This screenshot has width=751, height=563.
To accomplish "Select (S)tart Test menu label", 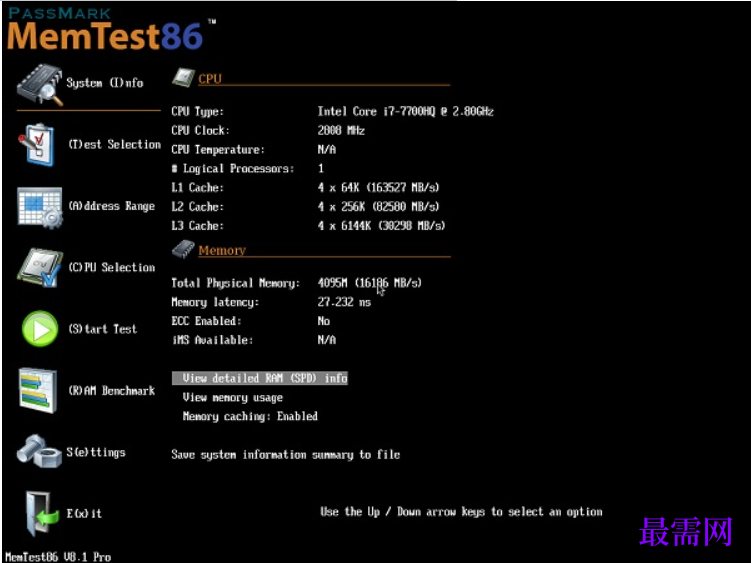I will click(103, 329).
